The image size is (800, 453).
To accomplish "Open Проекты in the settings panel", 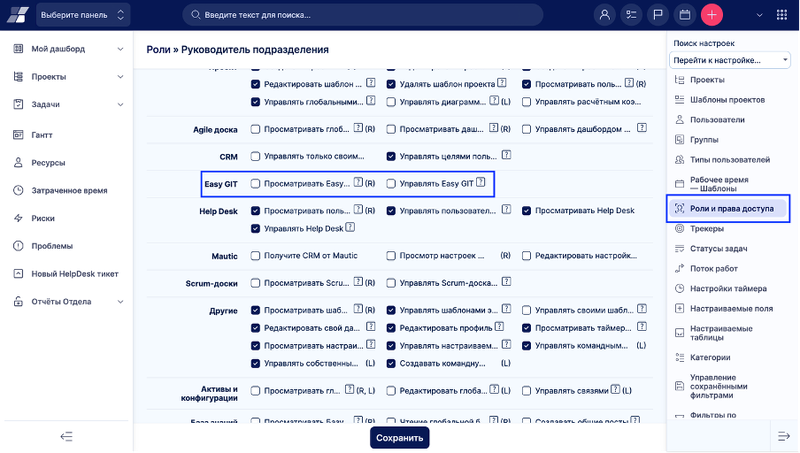I will coord(707,80).
